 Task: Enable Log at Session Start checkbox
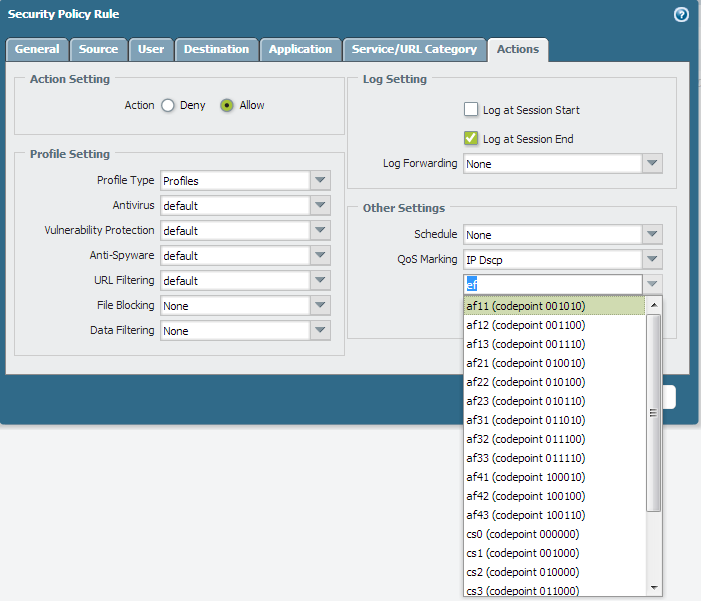click(471, 110)
